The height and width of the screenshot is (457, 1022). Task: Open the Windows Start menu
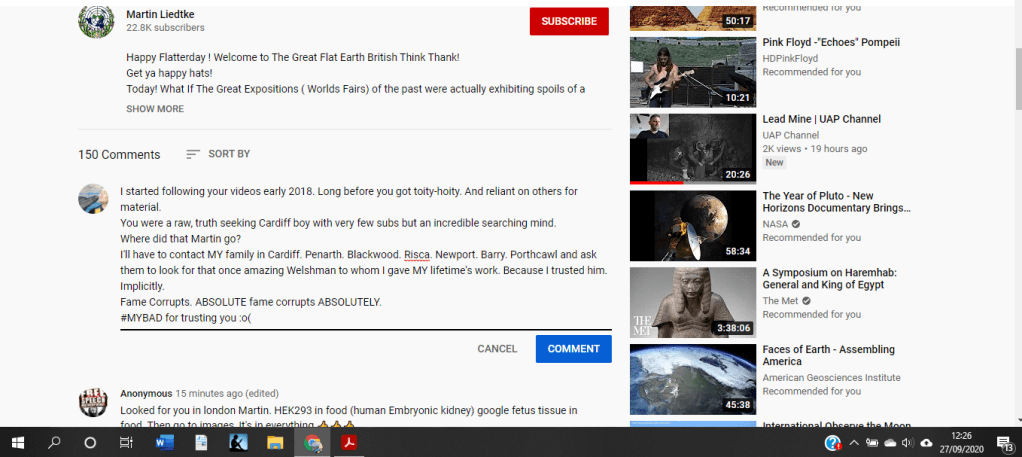click(x=18, y=442)
